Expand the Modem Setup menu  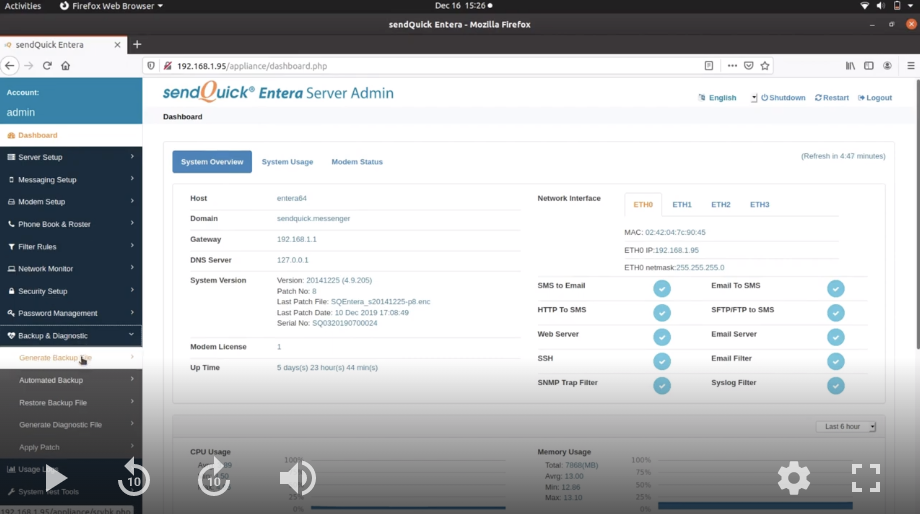70,202
